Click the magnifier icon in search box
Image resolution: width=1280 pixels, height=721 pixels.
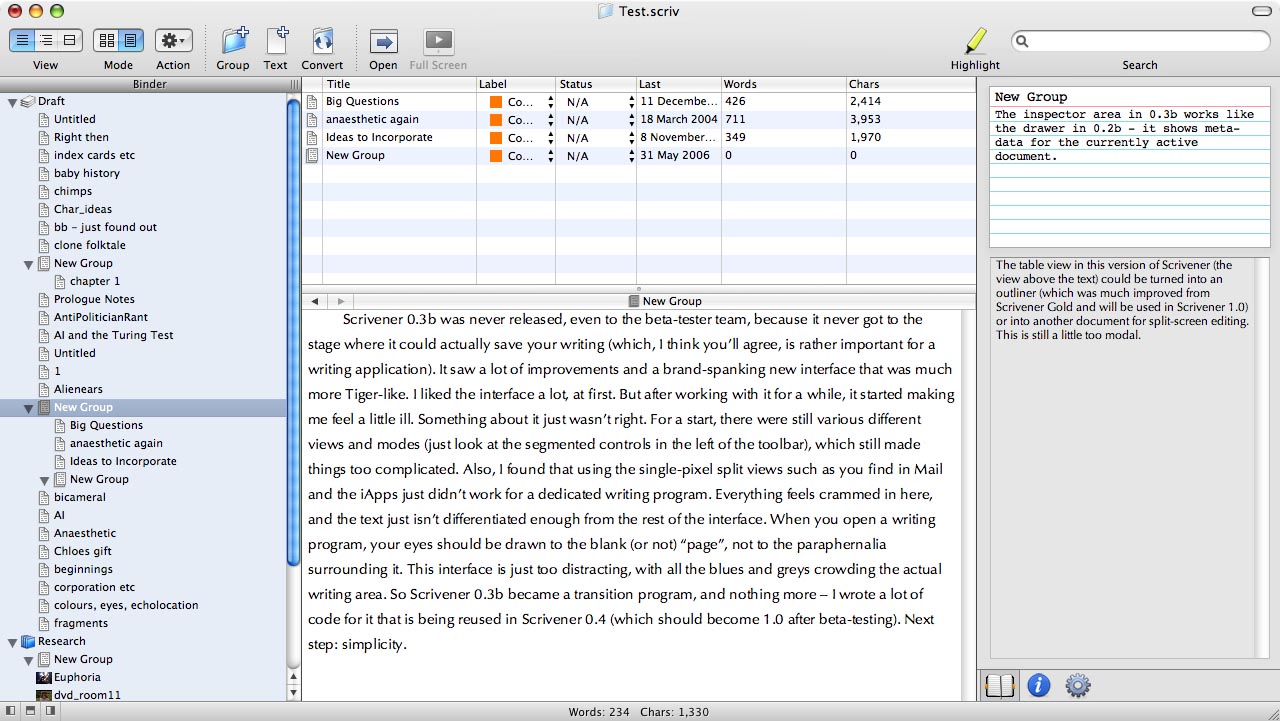(1024, 41)
